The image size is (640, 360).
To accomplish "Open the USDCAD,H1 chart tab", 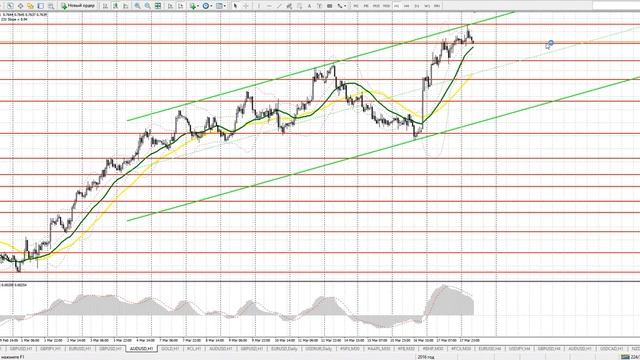I will point(611,349).
